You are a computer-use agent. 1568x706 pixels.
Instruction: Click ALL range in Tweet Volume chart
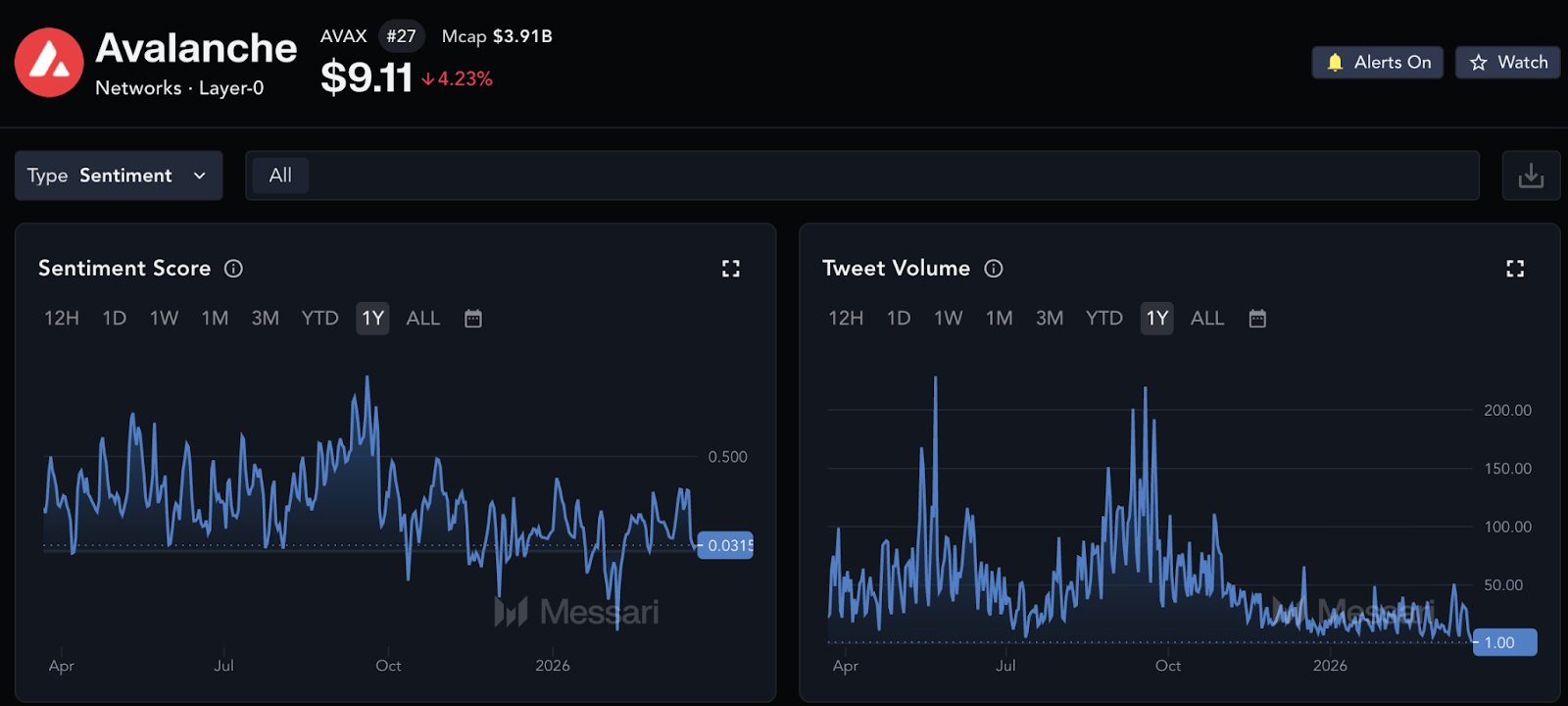[1207, 319]
